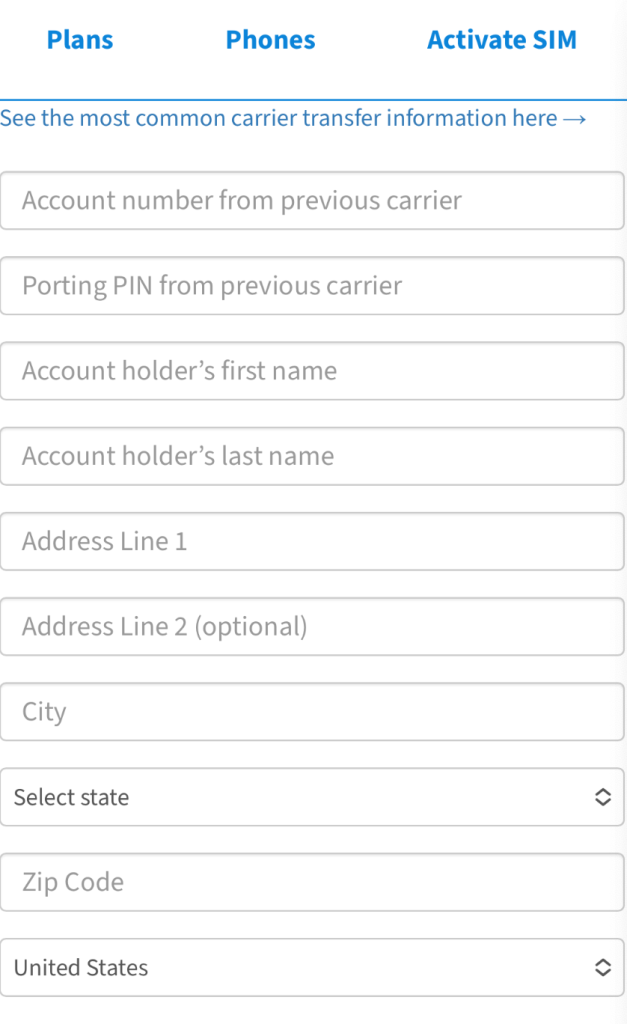The height and width of the screenshot is (1024, 627).
Task: Click into the City field
Action: point(312,712)
